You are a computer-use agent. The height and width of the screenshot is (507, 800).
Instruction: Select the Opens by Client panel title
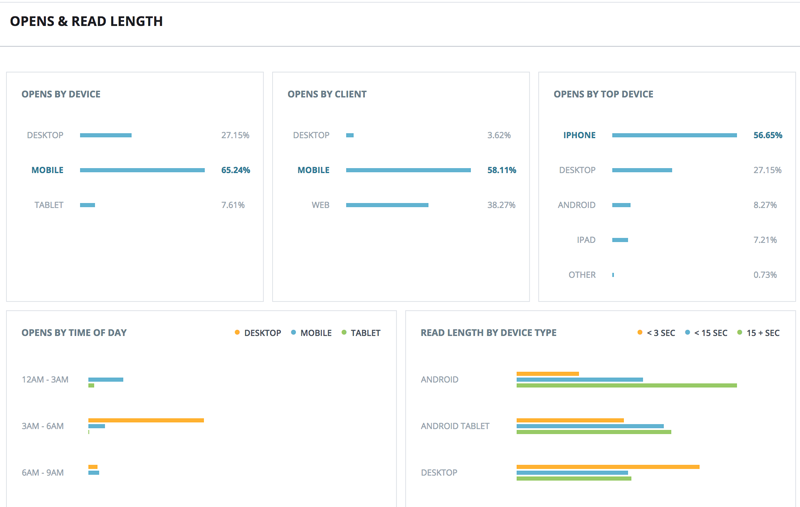[x=327, y=94]
